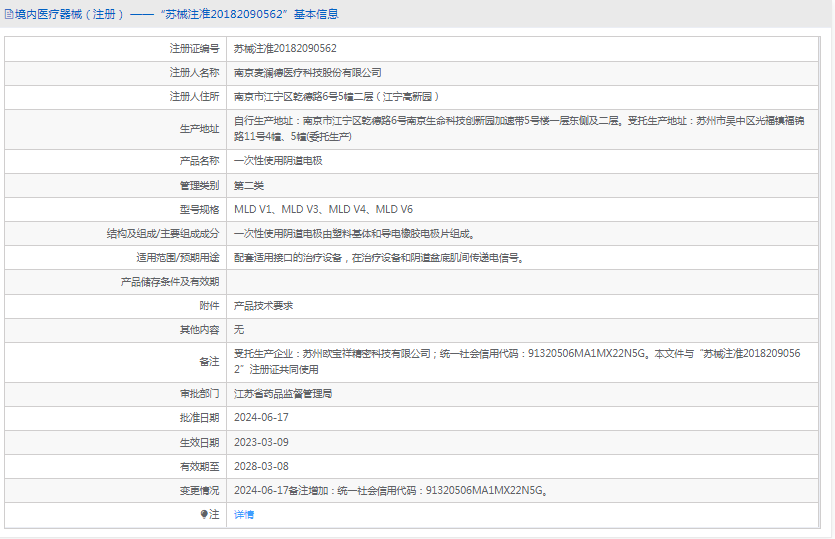Click the 适用范围/预期用途 label
This screenshot has height=539, width=835.
click(178, 258)
